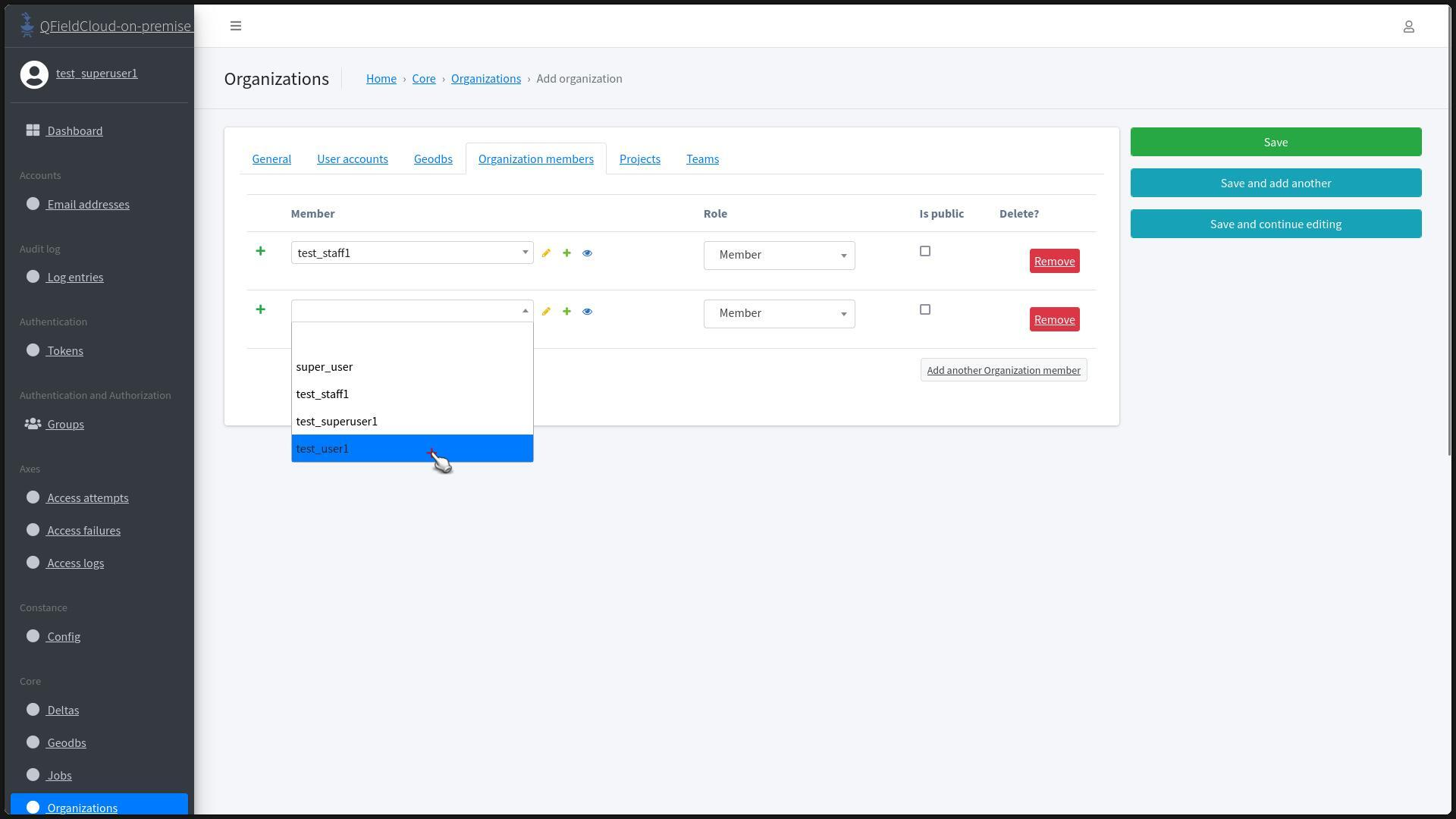The width and height of the screenshot is (1456, 819).
Task: Click Save and continue editing button
Action: (1276, 224)
